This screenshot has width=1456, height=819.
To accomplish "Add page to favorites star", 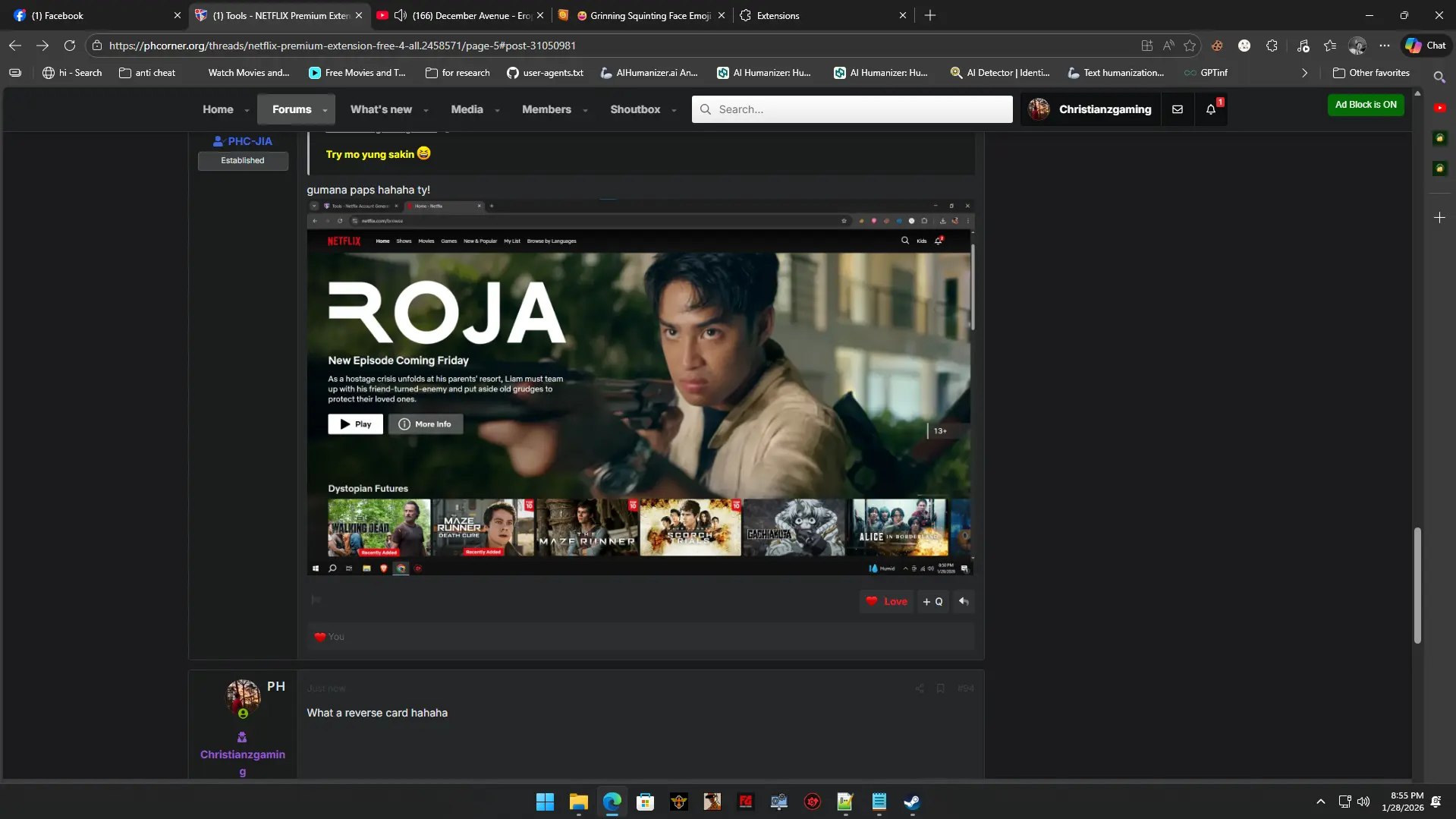I will point(1190,46).
